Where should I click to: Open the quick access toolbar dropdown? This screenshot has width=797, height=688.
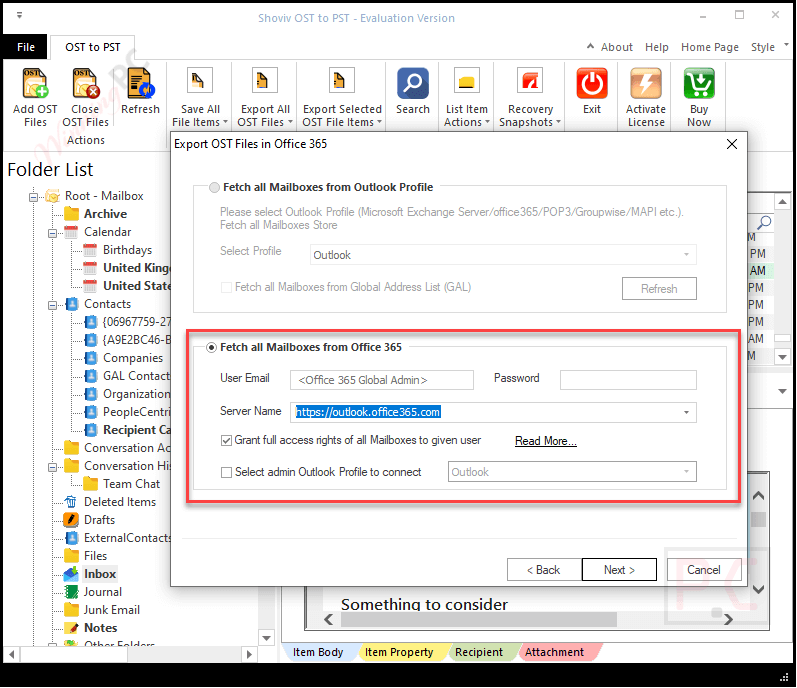[19, 15]
